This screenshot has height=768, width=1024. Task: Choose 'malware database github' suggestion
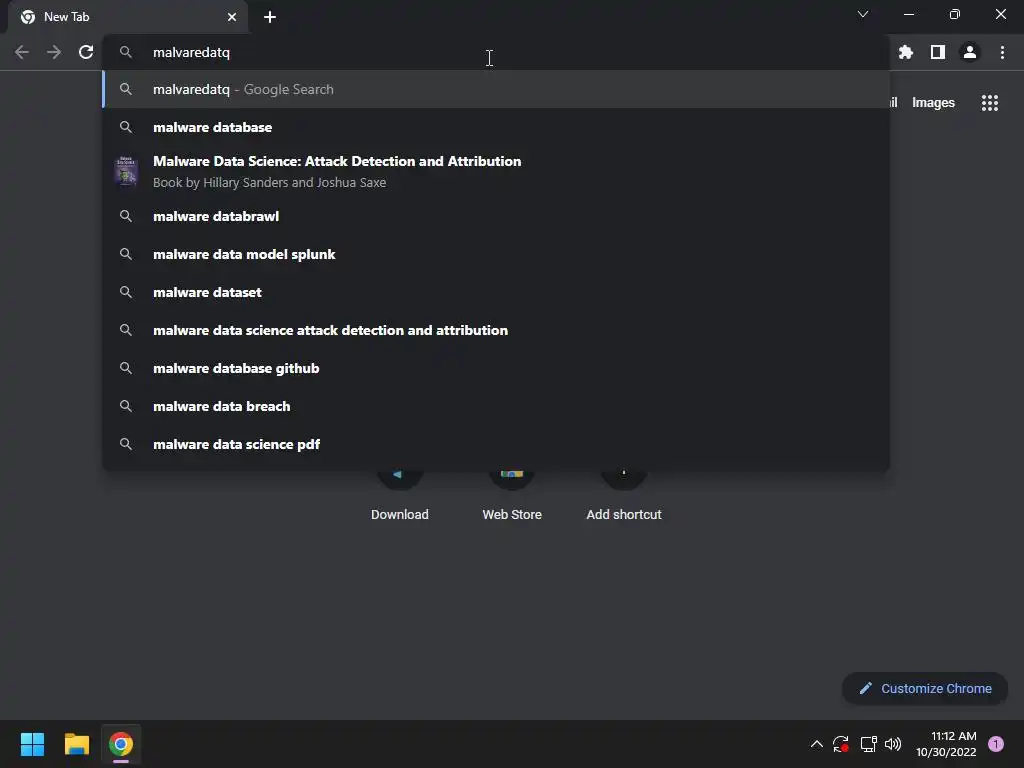point(496,368)
